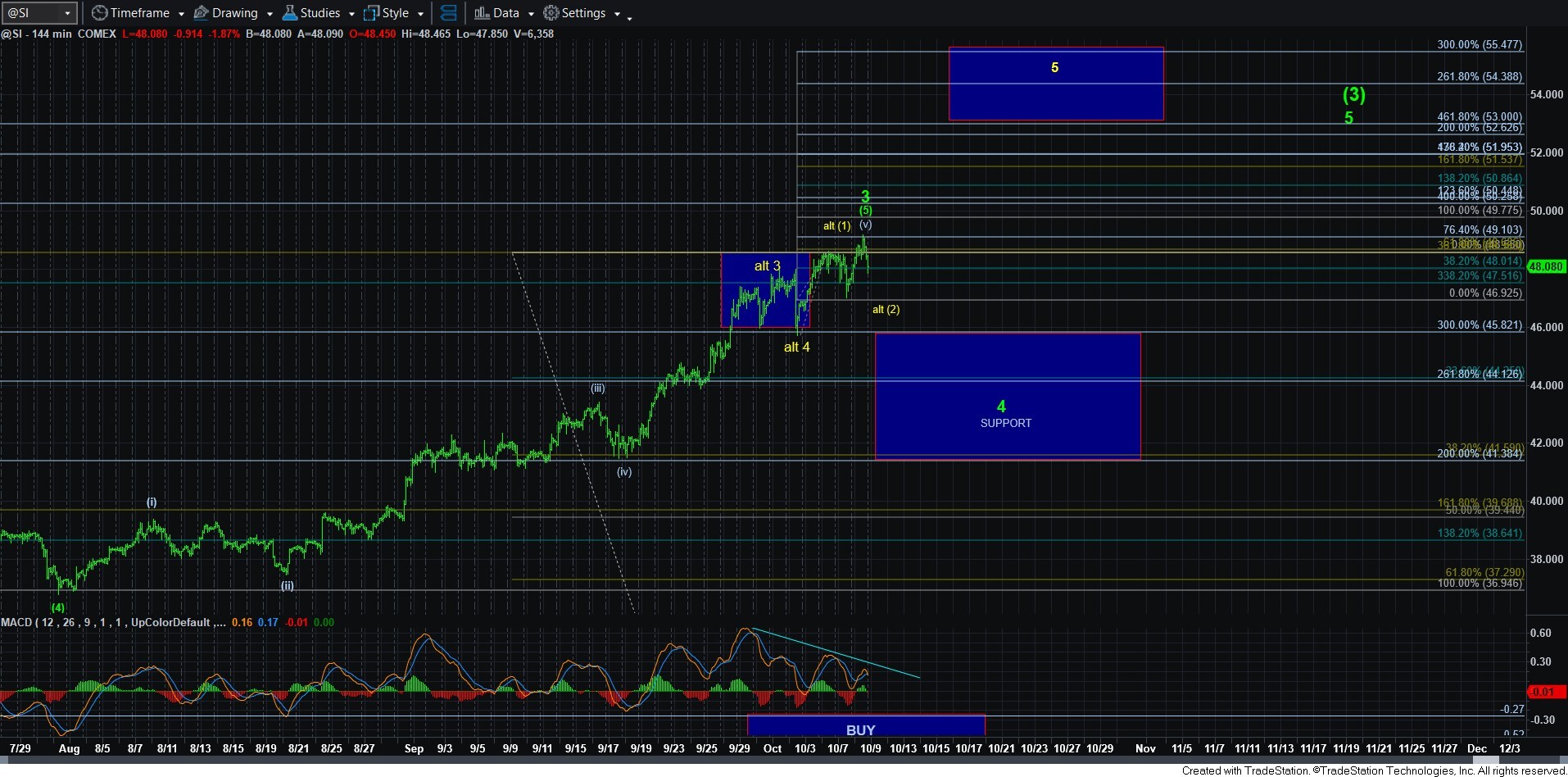Click the Drawing pencil icon

click(201, 13)
